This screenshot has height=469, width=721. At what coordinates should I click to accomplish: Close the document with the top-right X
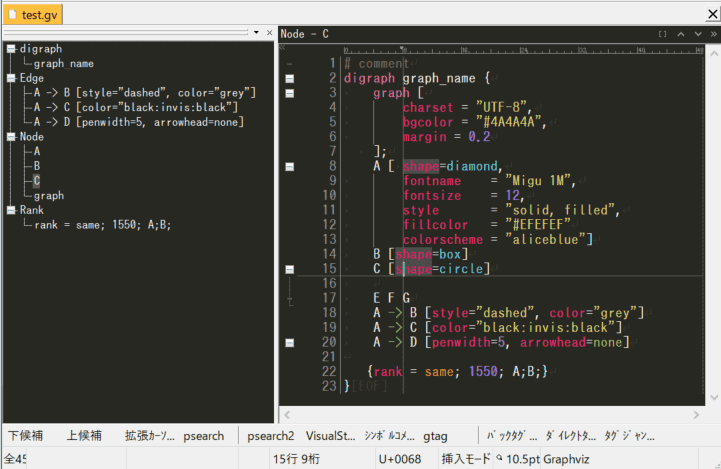712,14
